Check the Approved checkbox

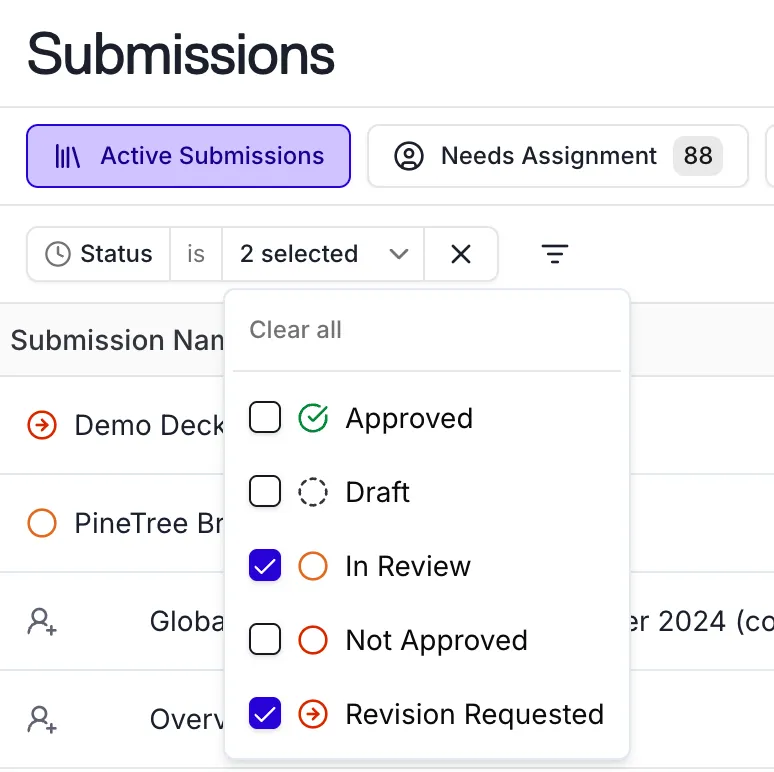[x=265, y=418]
